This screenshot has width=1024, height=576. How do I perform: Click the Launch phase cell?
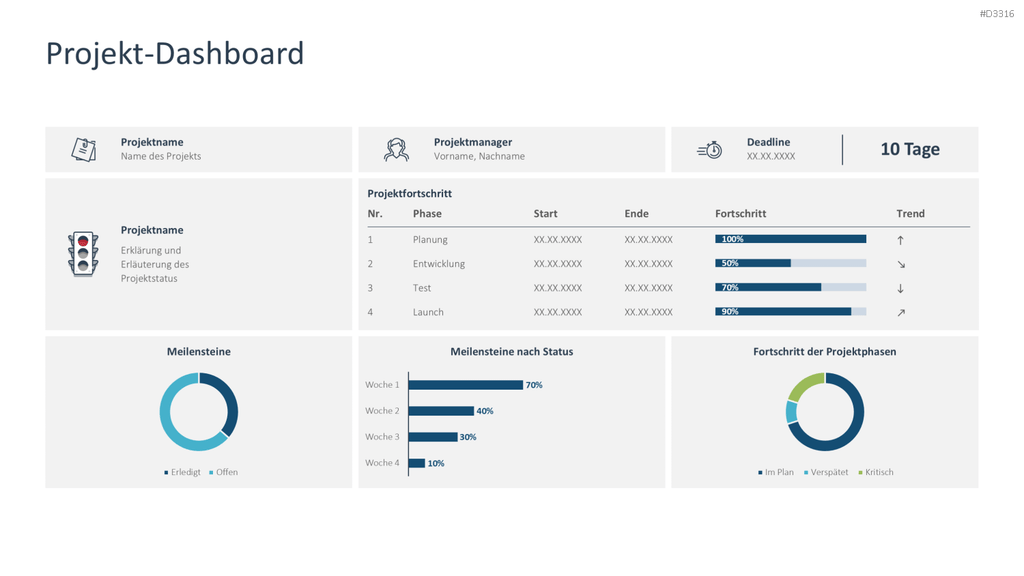tap(428, 312)
